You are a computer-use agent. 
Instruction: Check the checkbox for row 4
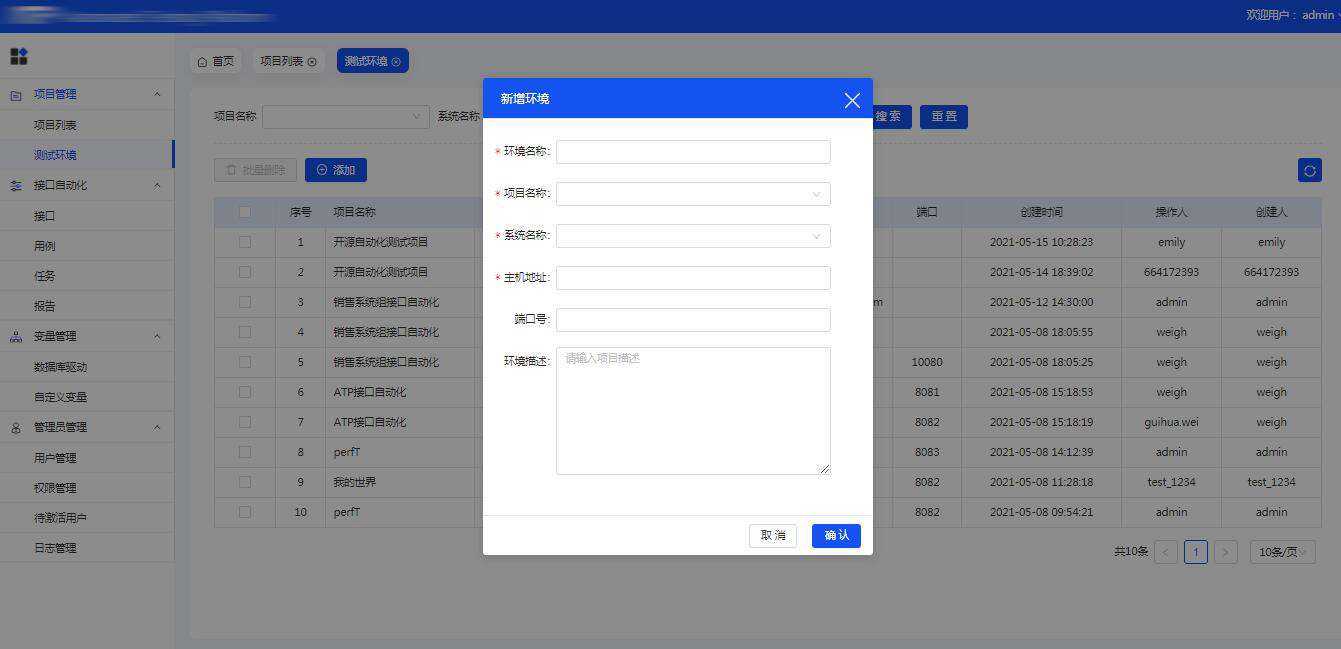pyautogui.click(x=245, y=332)
